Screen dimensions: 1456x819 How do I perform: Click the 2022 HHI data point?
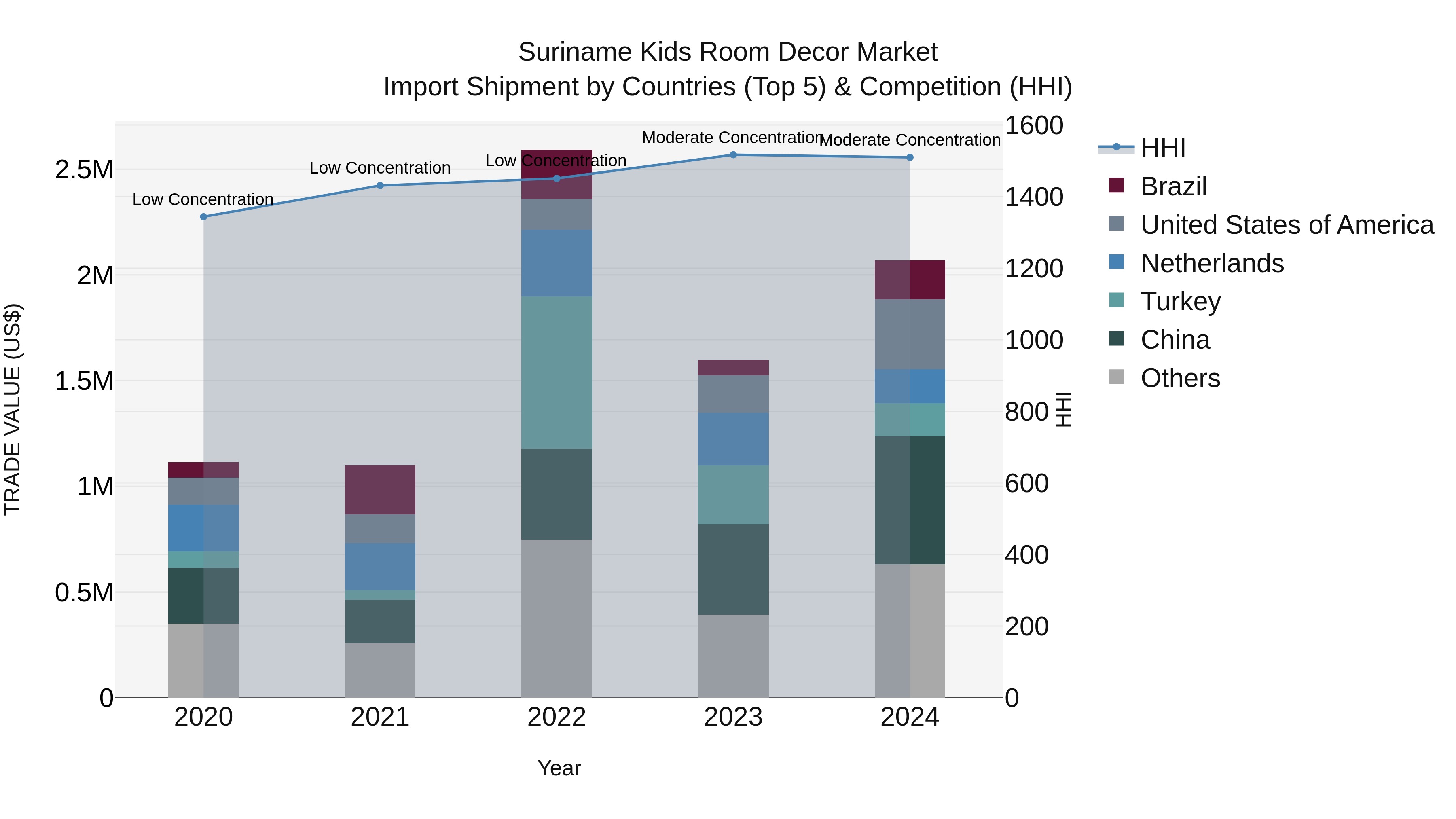point(557,179)
